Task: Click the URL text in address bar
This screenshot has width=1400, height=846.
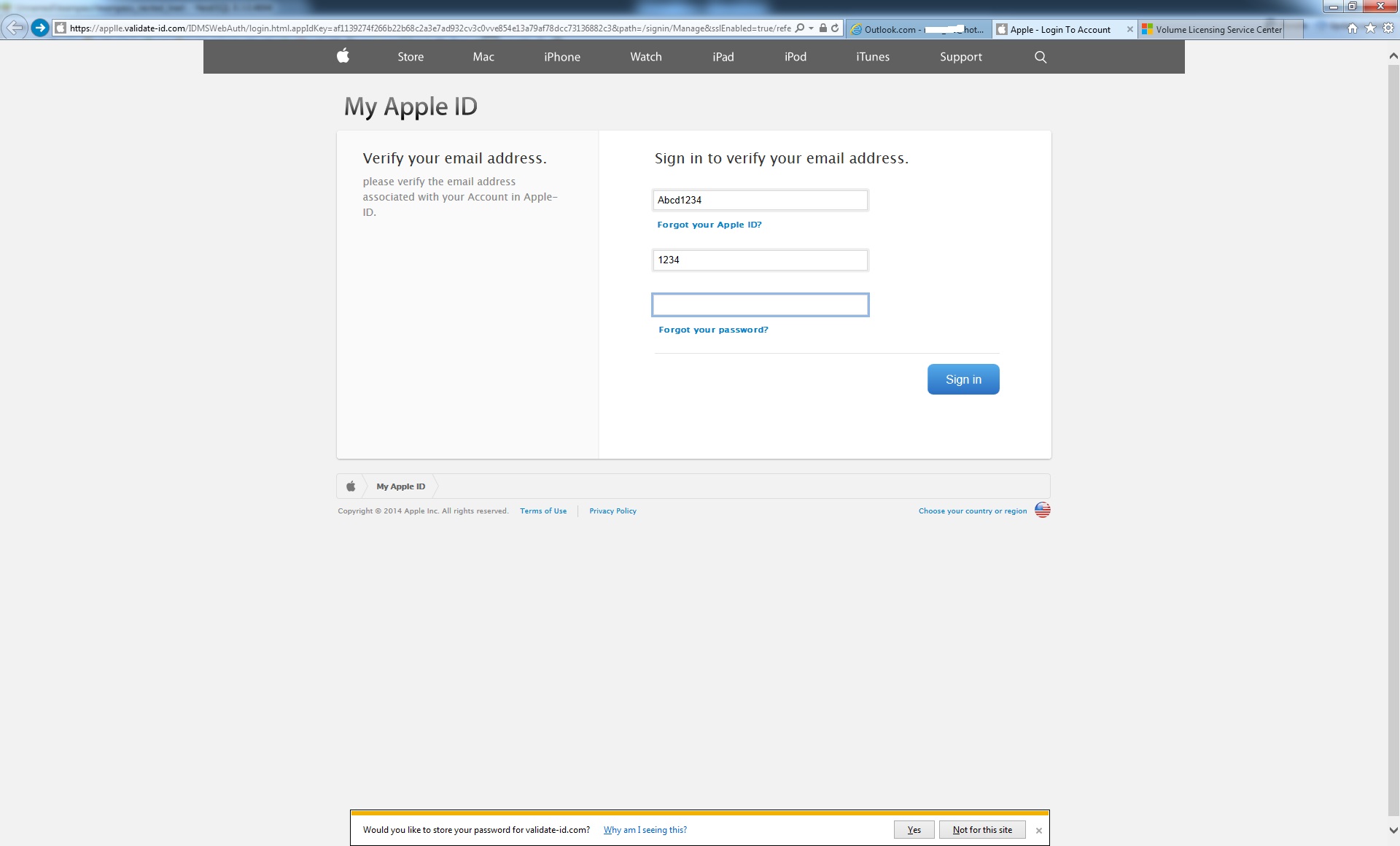Action: click(430, 28)
